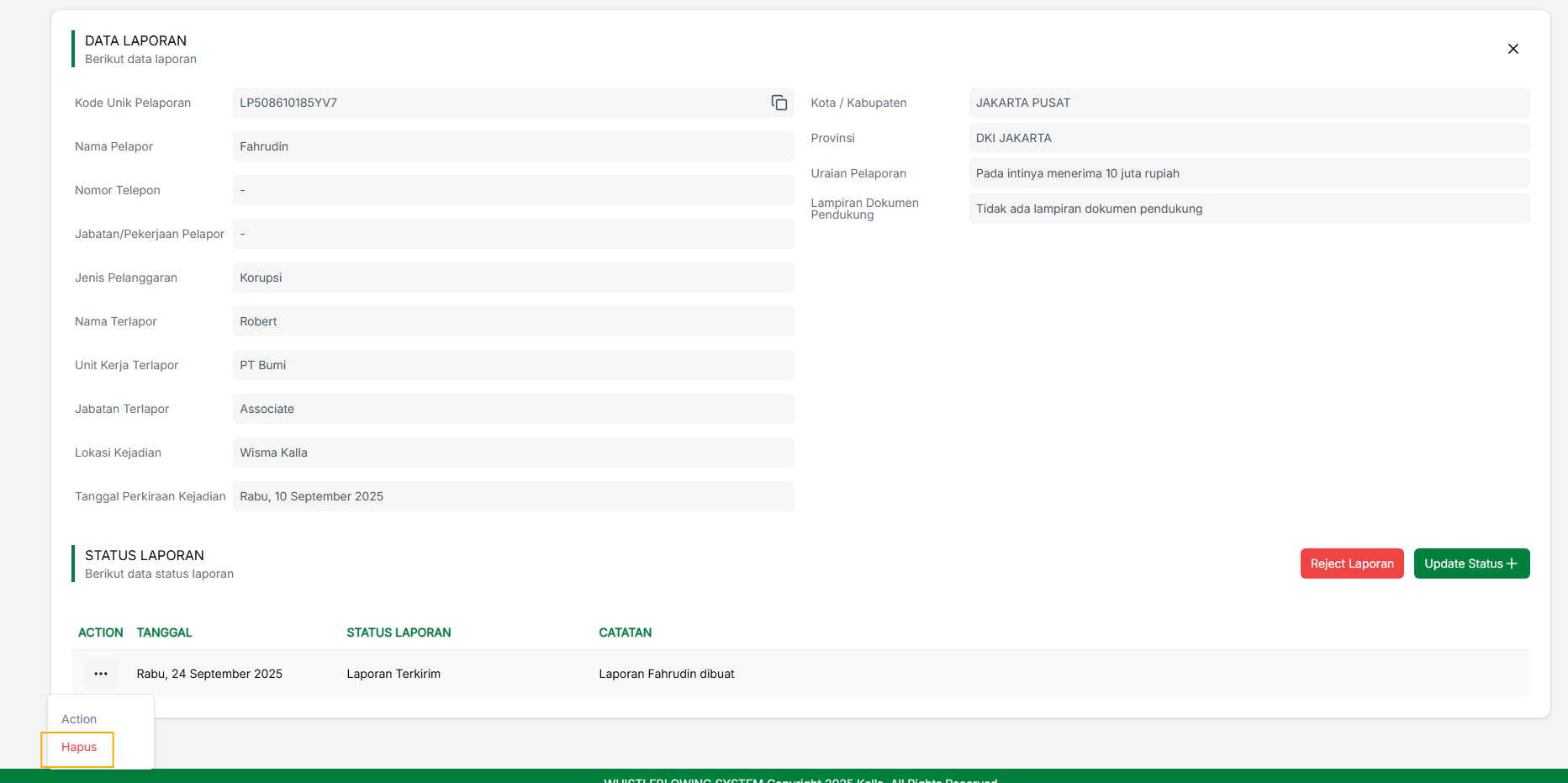The image size is (1568, 783).
Task: Click the Provinsi field showing DKI JAKARTA
Action: click(1248, 138)
